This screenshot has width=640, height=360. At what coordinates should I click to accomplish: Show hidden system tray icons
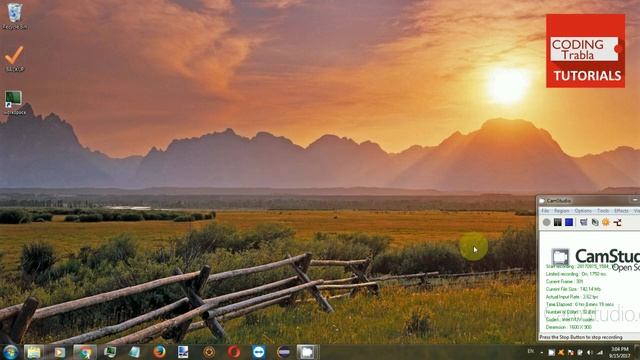pyautogui.click(x=542, y=352)
